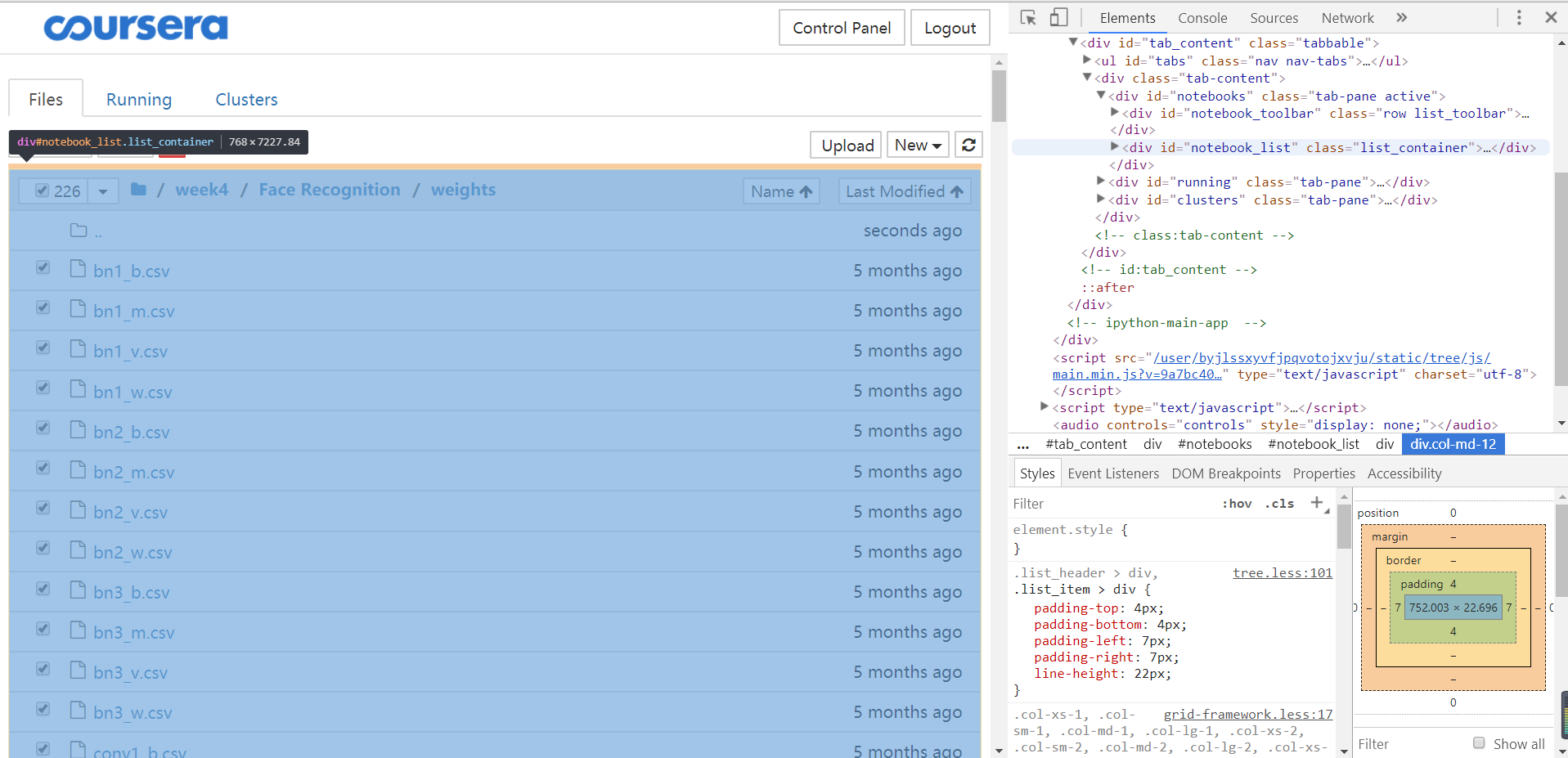1568x758 pixels.
Task: Open the Console tab in DevTools
Action: [x=1202, y=18]
